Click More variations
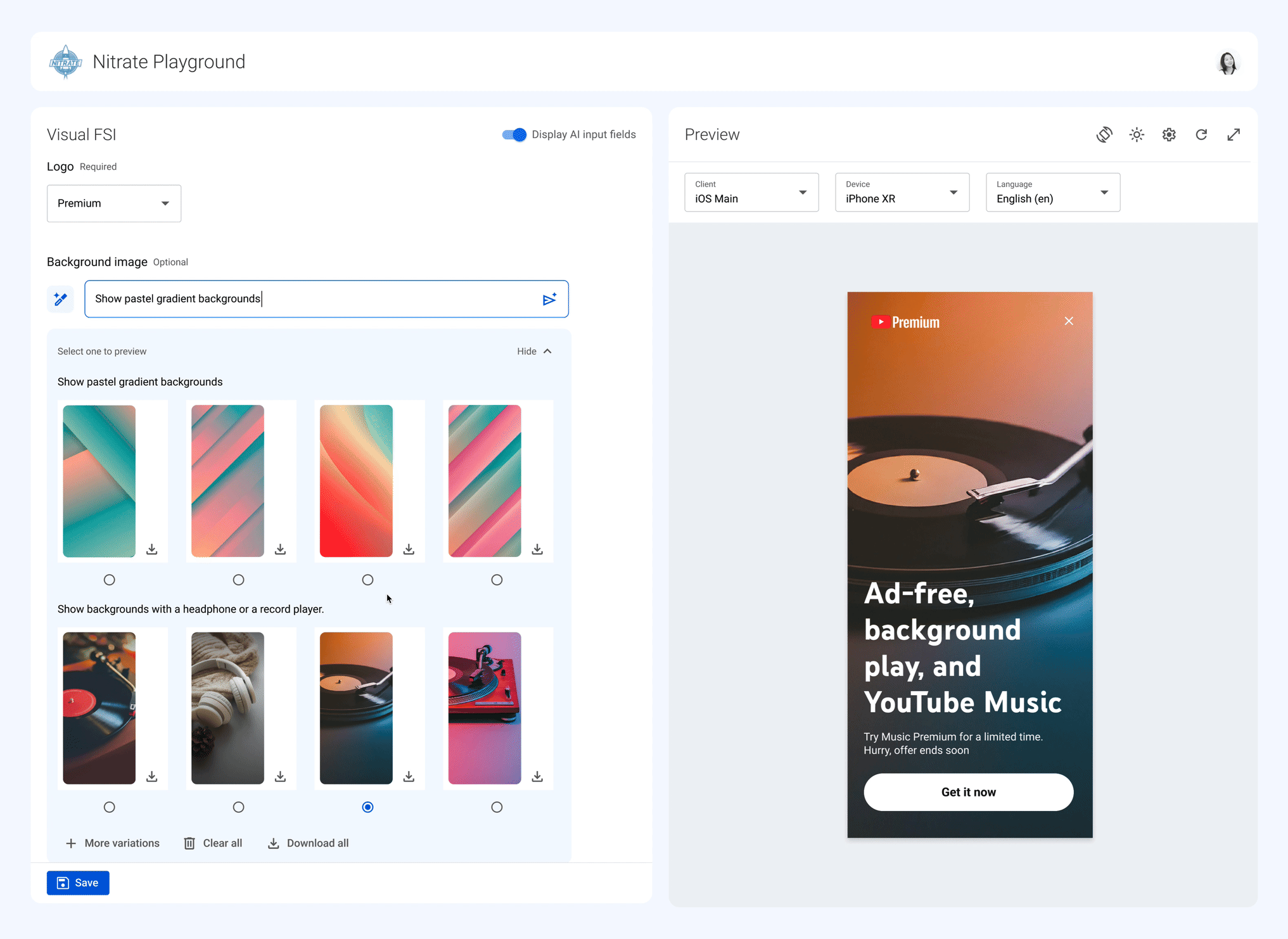This screenshot has width=1288, height=939. 113,843
